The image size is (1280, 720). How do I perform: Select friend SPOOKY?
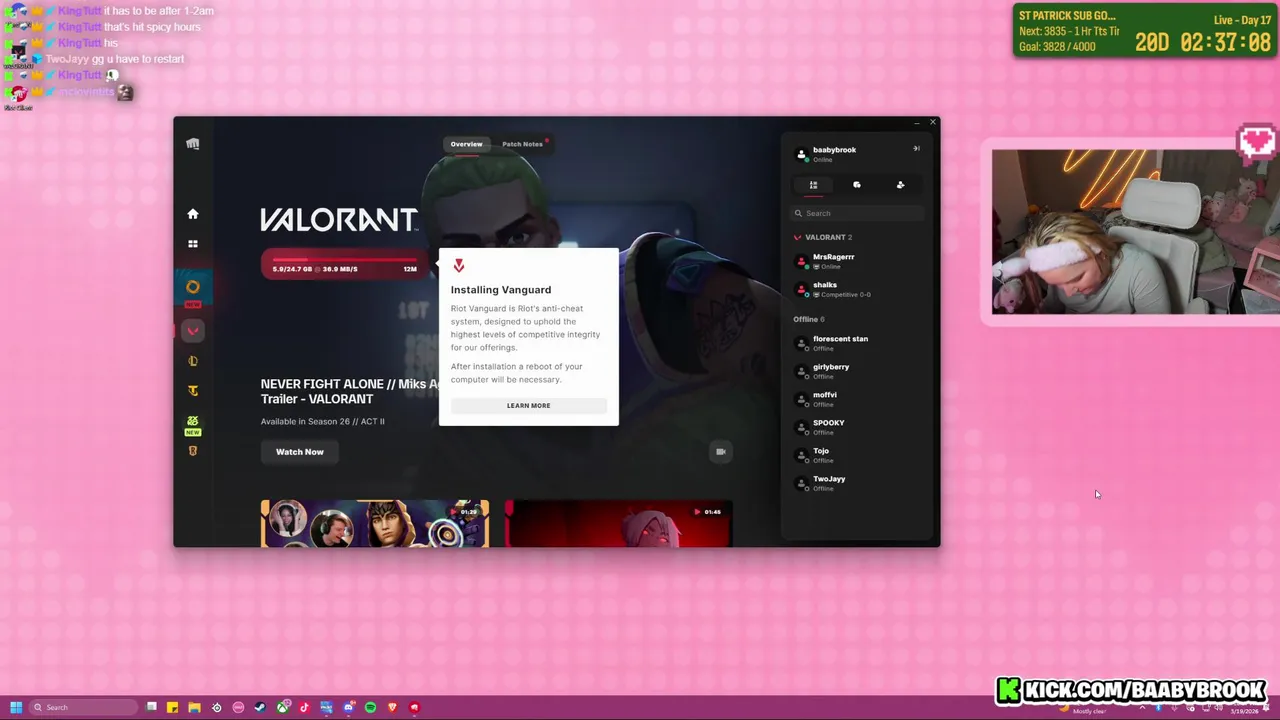coord(858,427)
